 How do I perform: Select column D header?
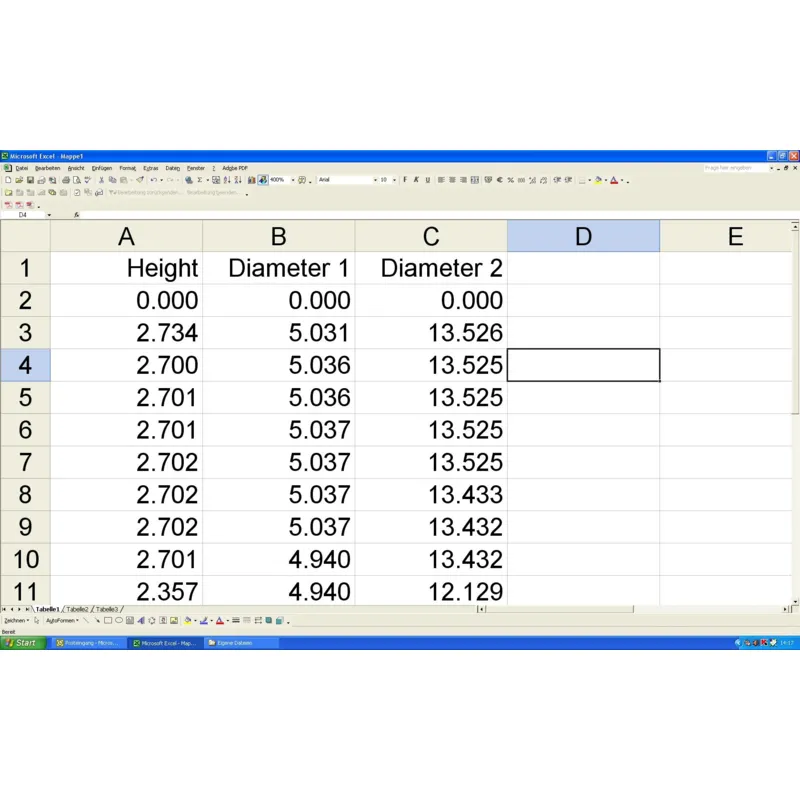(583, 236)
